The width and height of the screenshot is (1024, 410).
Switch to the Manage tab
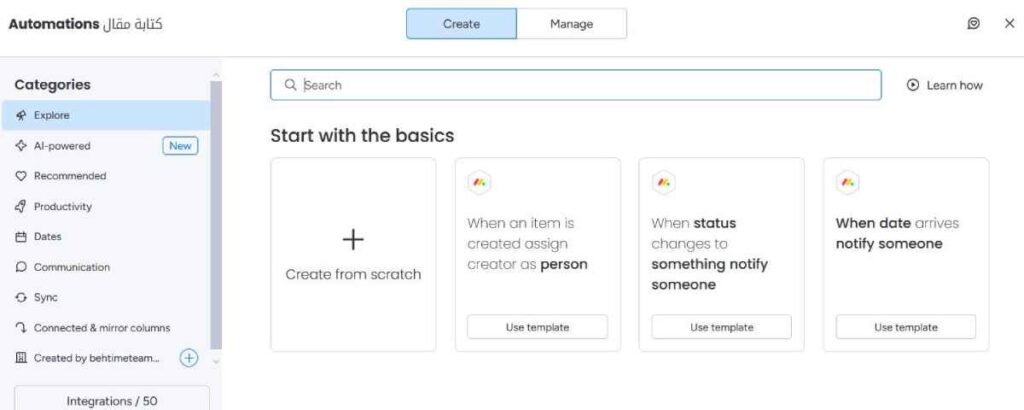pos(571,24)
